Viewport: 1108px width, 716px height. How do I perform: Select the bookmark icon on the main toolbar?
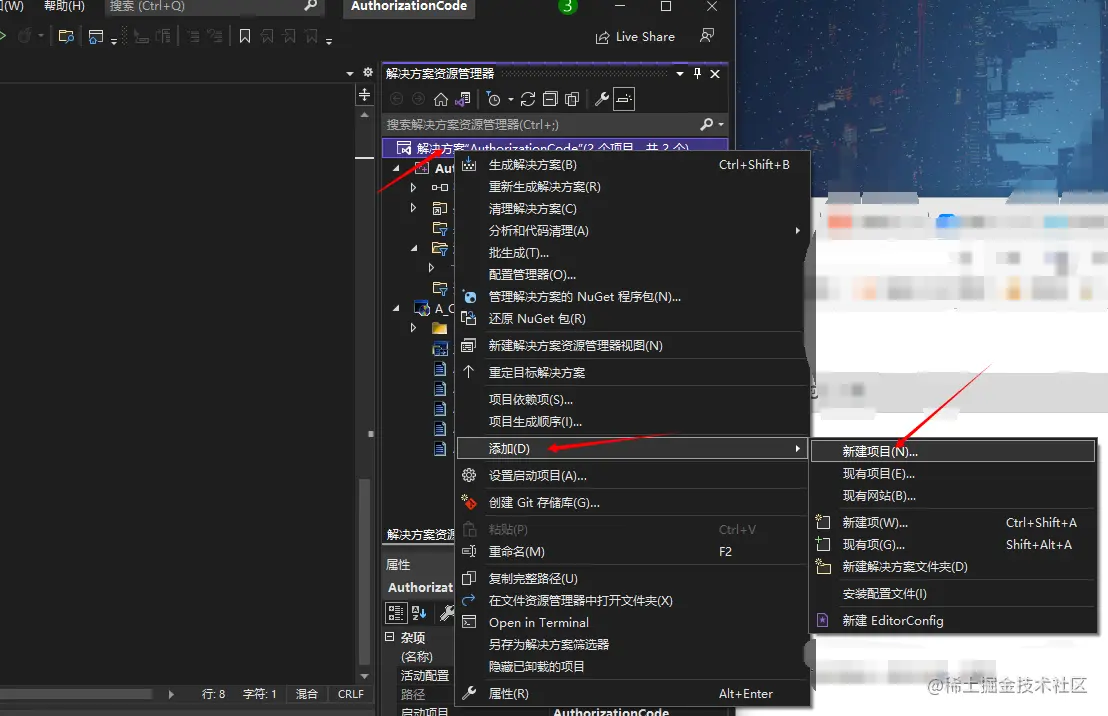coord(245,37)
